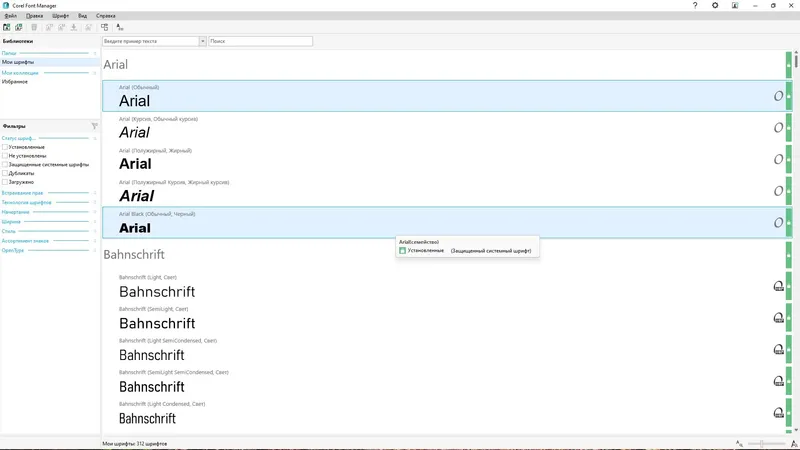This screenshot has width=800, height=450.
Task: Click the large A increase preview size icon
Action: point(793,444)
